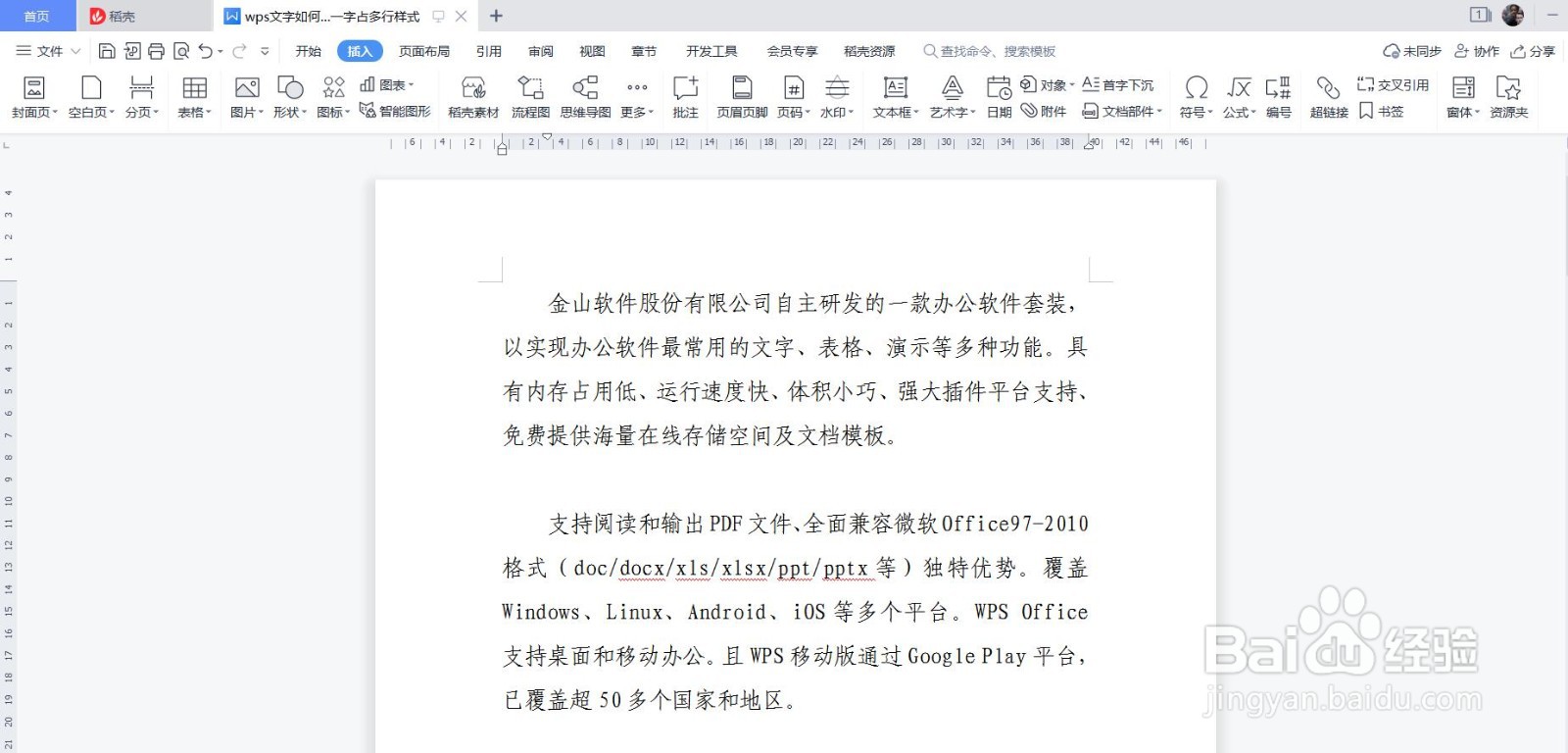Image resolution: width=1568 pixels, height=753 pixels.
Task: Insert a blank page (空白页)
Action: pyautogui.click(x=91, y=98)
